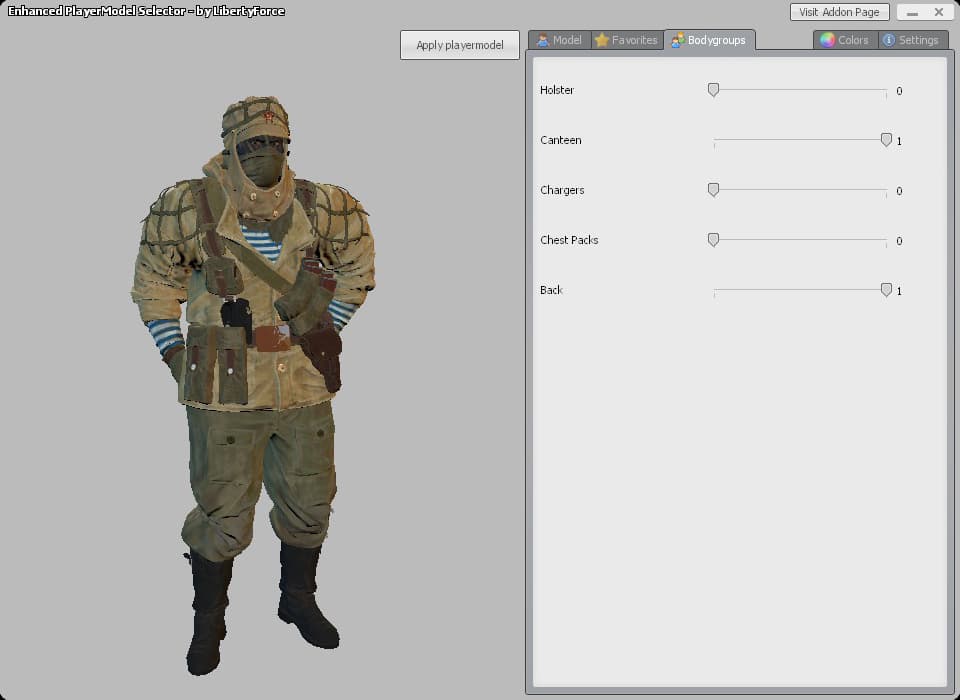Viewport: 960px width, 700px height.
Task: Click the Back slider handle
Action: click(886, 290)
